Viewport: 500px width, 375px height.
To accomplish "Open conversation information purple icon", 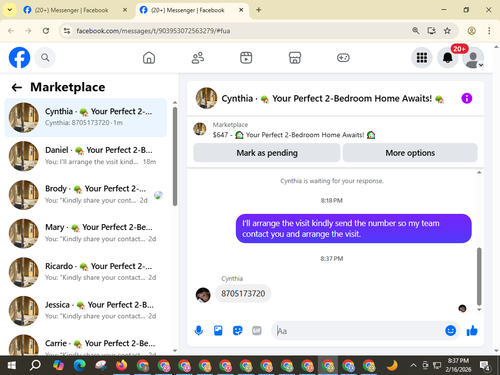I will coord(467,98).
